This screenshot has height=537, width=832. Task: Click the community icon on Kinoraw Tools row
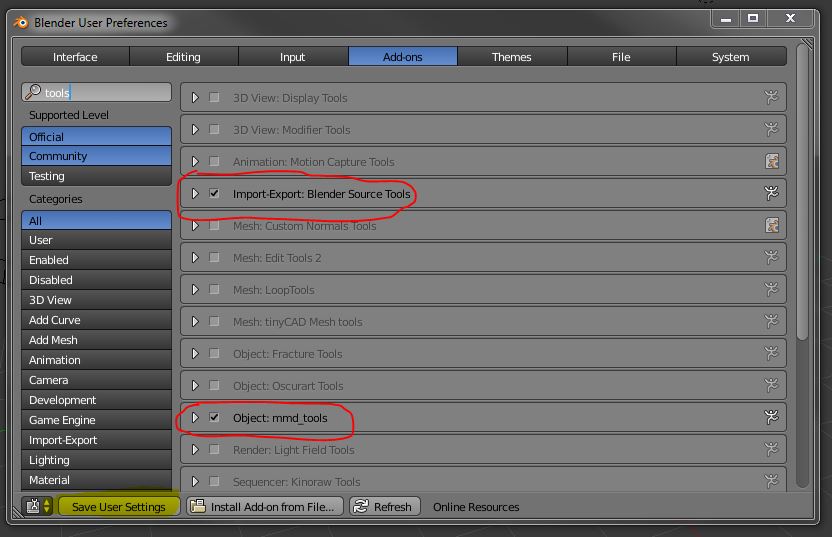pyautogui.click(x=772, y=481)
